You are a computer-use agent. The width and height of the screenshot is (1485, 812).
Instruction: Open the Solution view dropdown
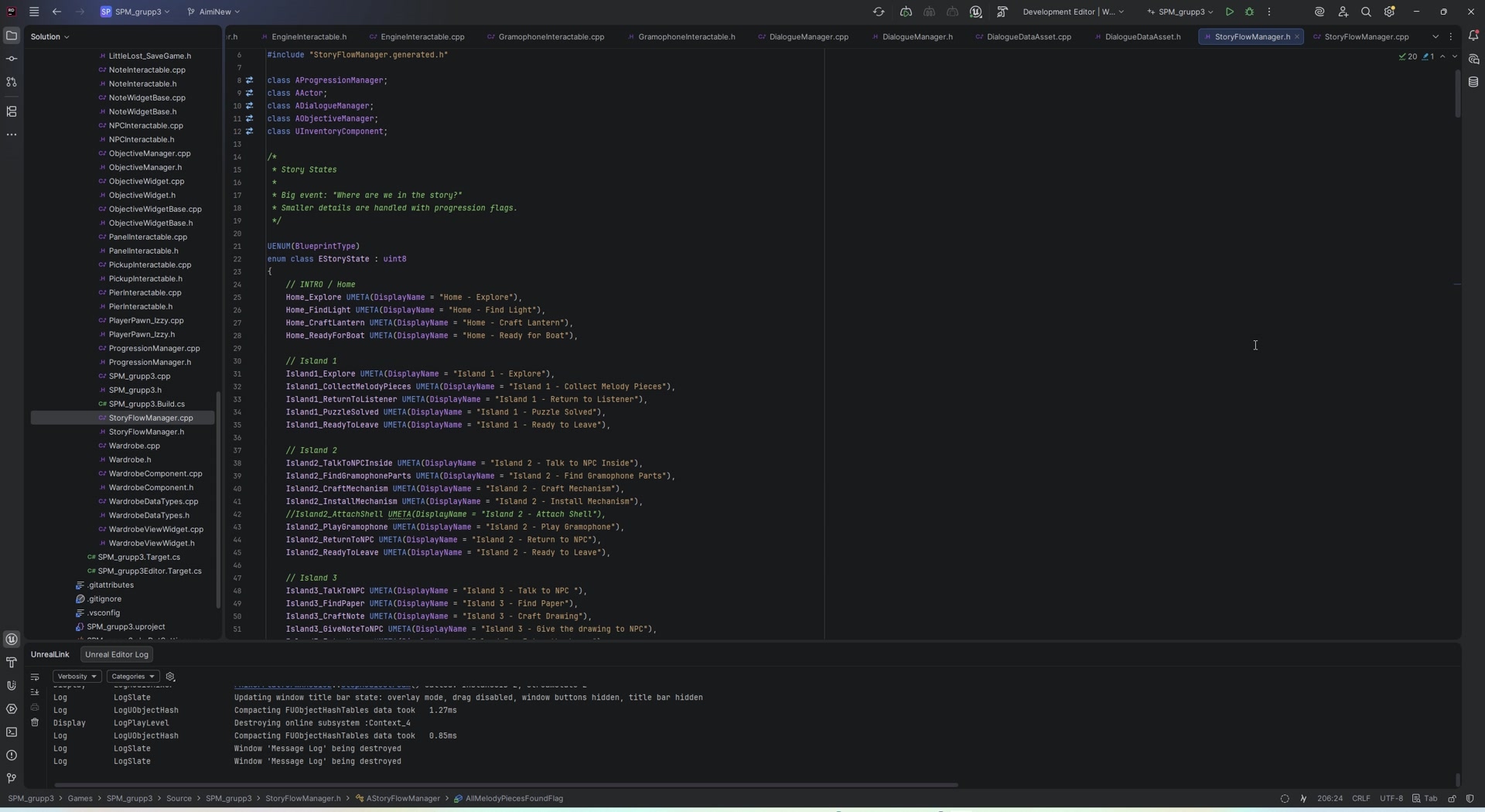pos(50,36)
